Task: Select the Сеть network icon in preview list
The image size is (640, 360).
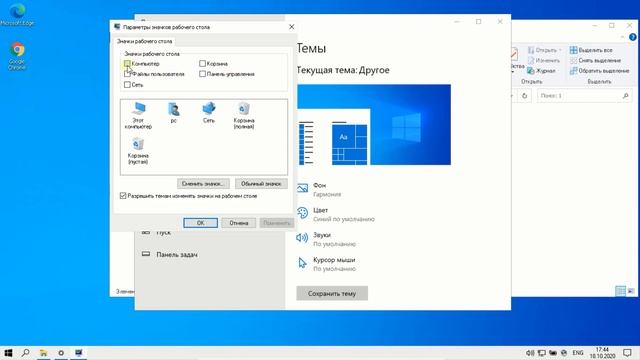Action: [209, 113]
